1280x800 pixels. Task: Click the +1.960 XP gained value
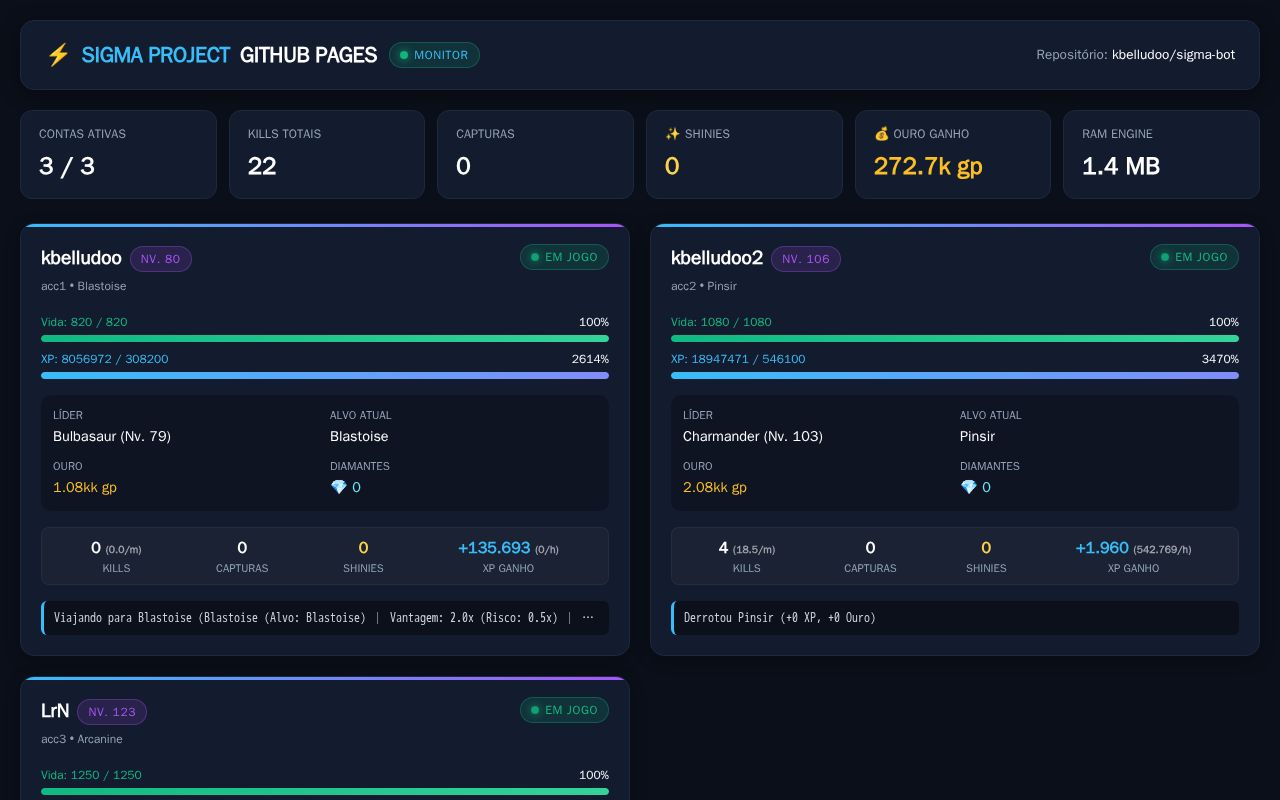[1102, 548]
